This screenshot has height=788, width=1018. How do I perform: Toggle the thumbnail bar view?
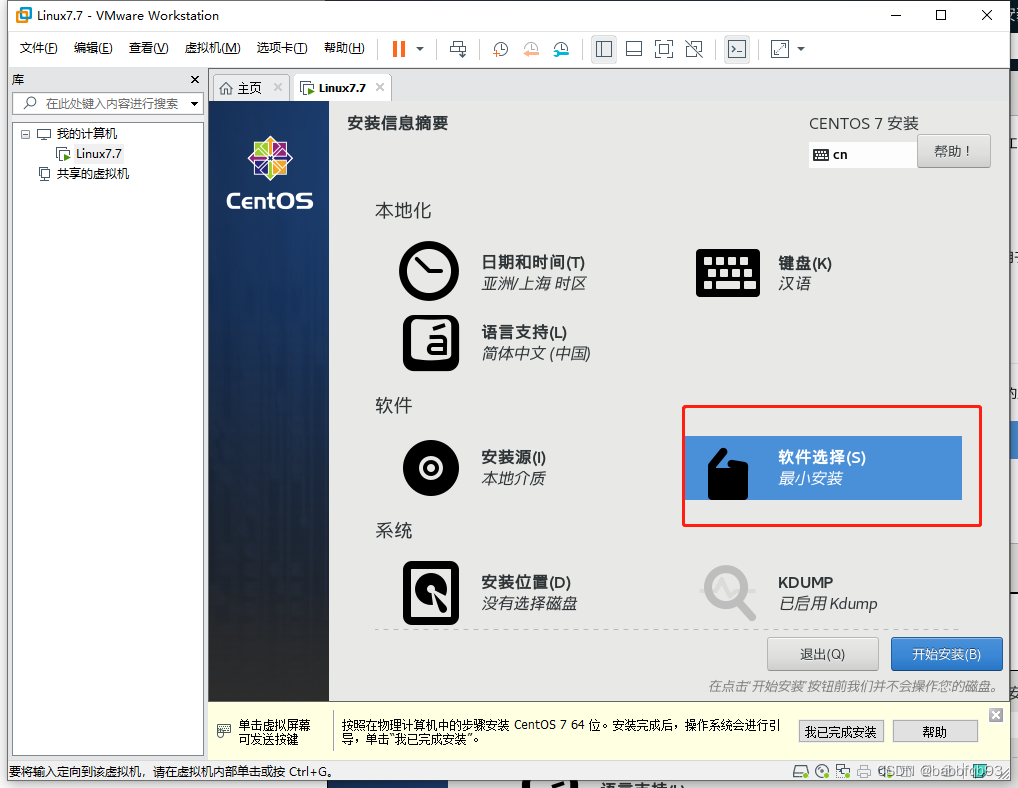click(x=634, y=49)
